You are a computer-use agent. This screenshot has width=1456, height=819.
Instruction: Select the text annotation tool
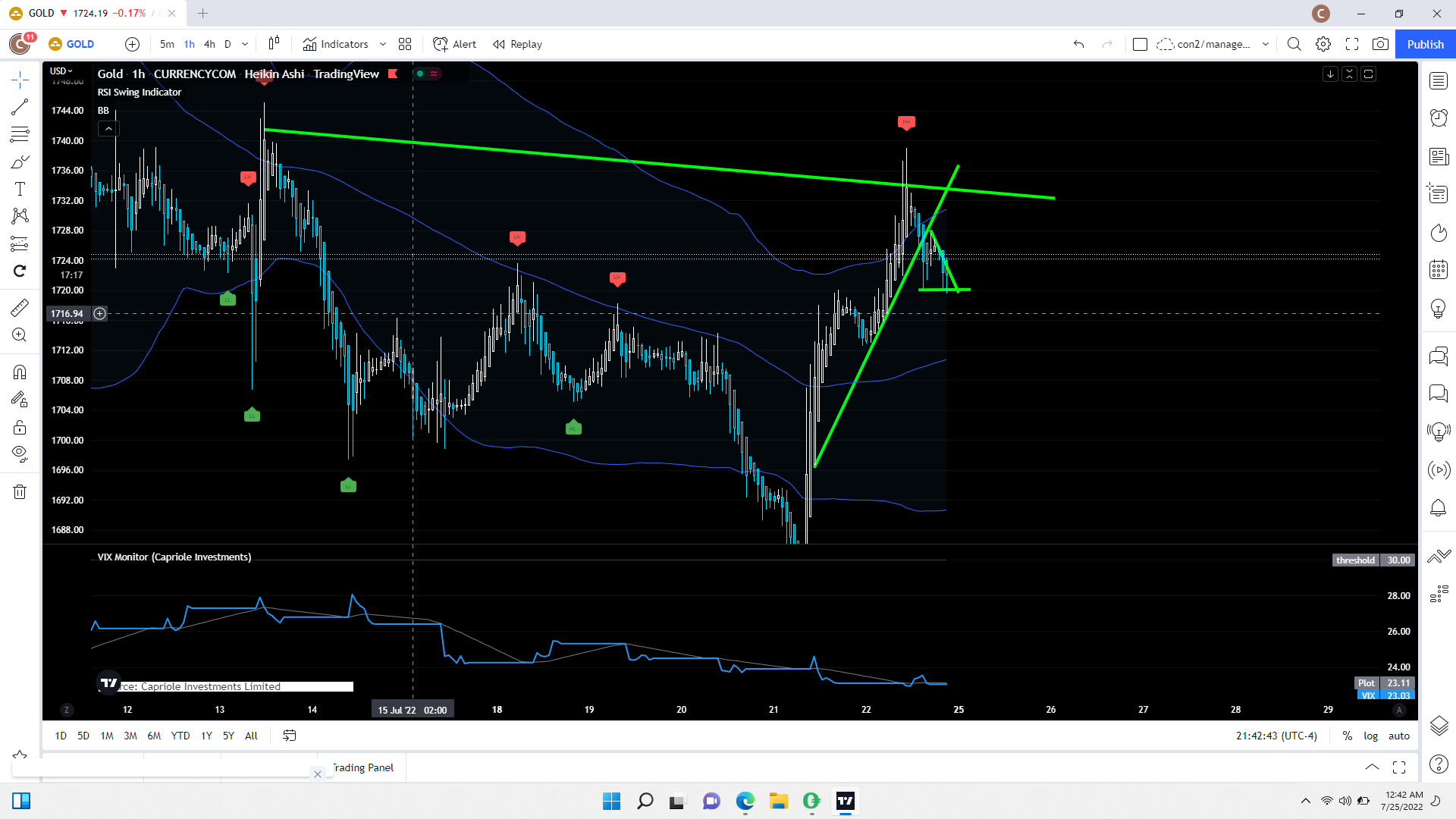click(x=20, y=189)
